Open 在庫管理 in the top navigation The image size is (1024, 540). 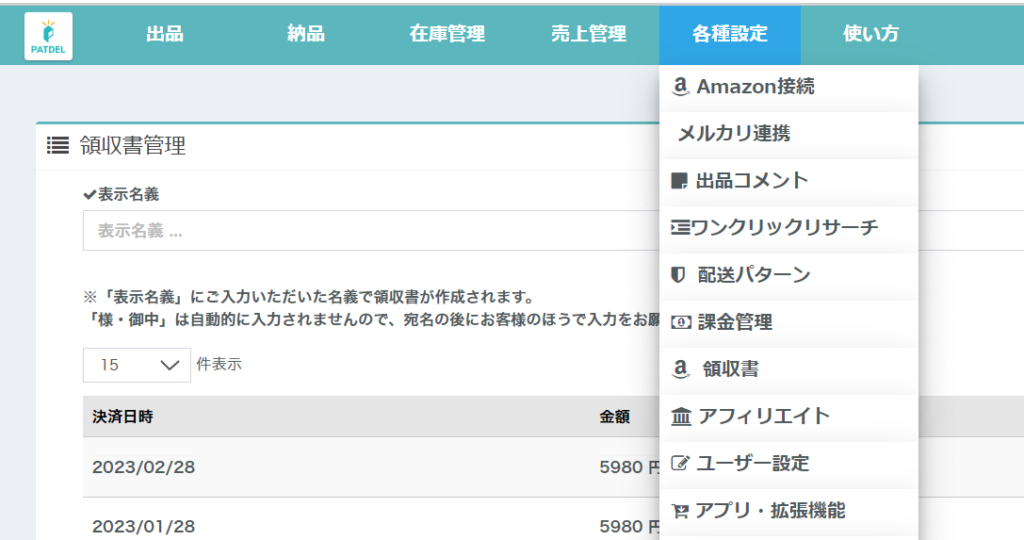tap(447, 34)
